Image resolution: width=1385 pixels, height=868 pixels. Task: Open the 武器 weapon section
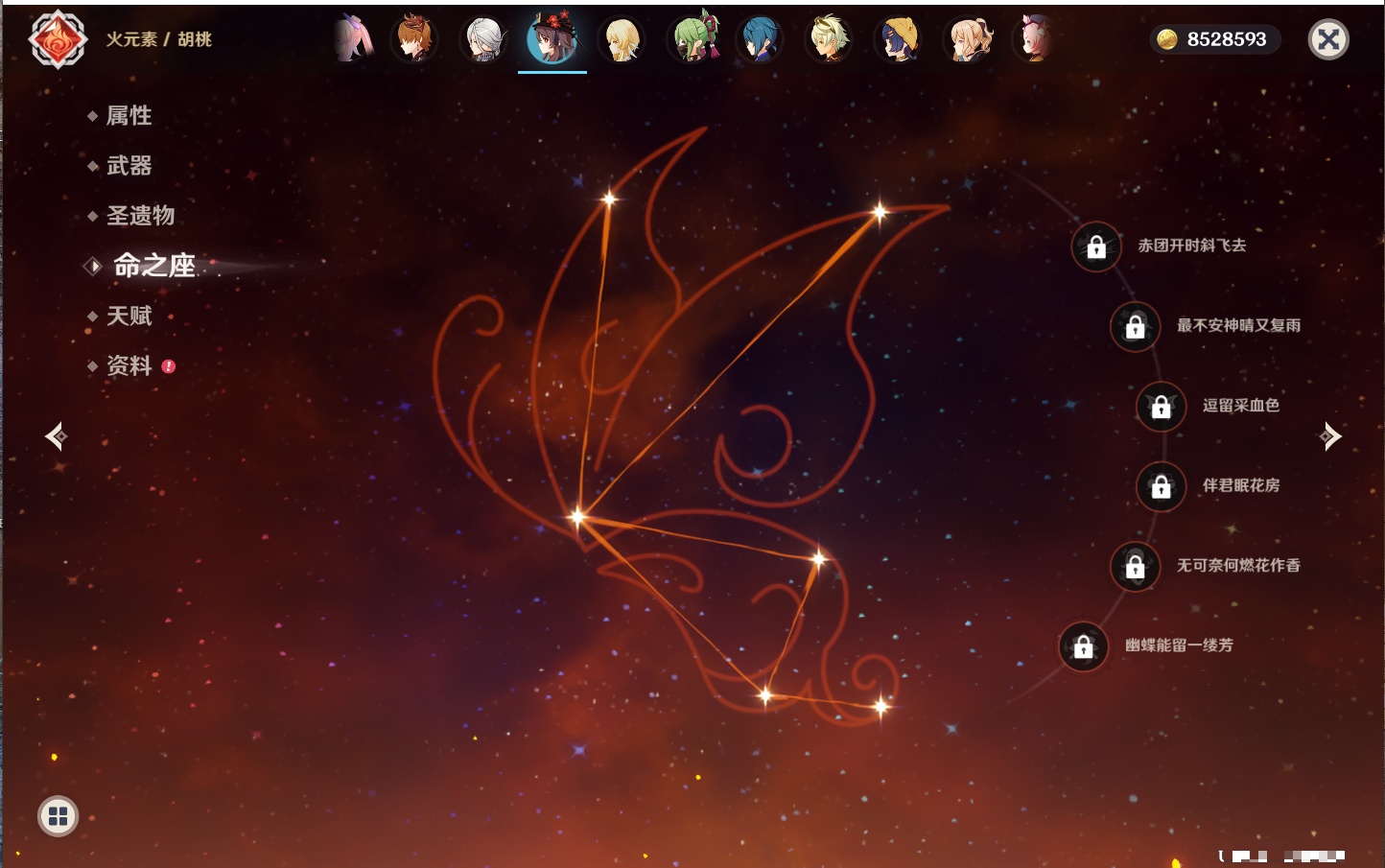[x=129, y=166]
